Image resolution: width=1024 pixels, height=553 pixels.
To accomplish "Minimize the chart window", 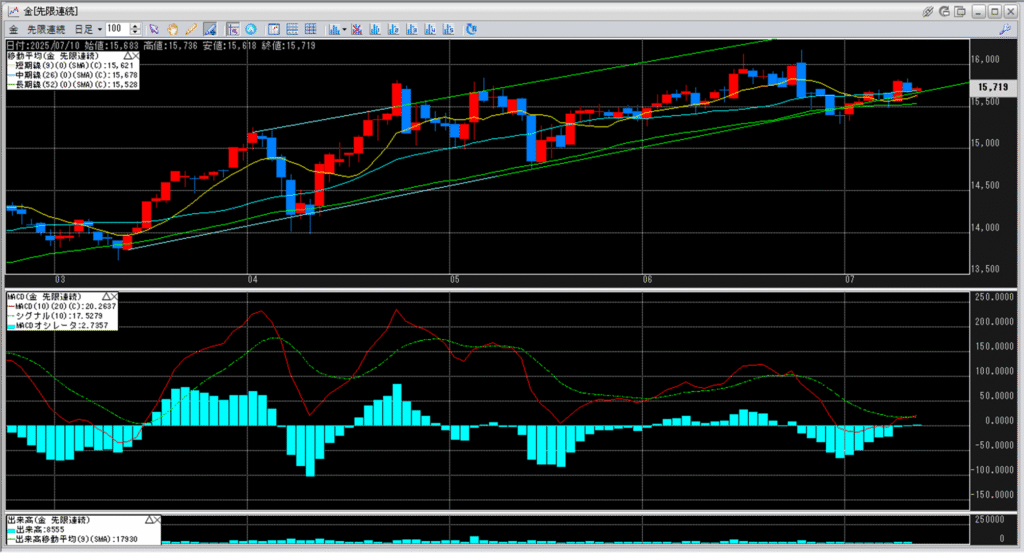I will point(978,11).
